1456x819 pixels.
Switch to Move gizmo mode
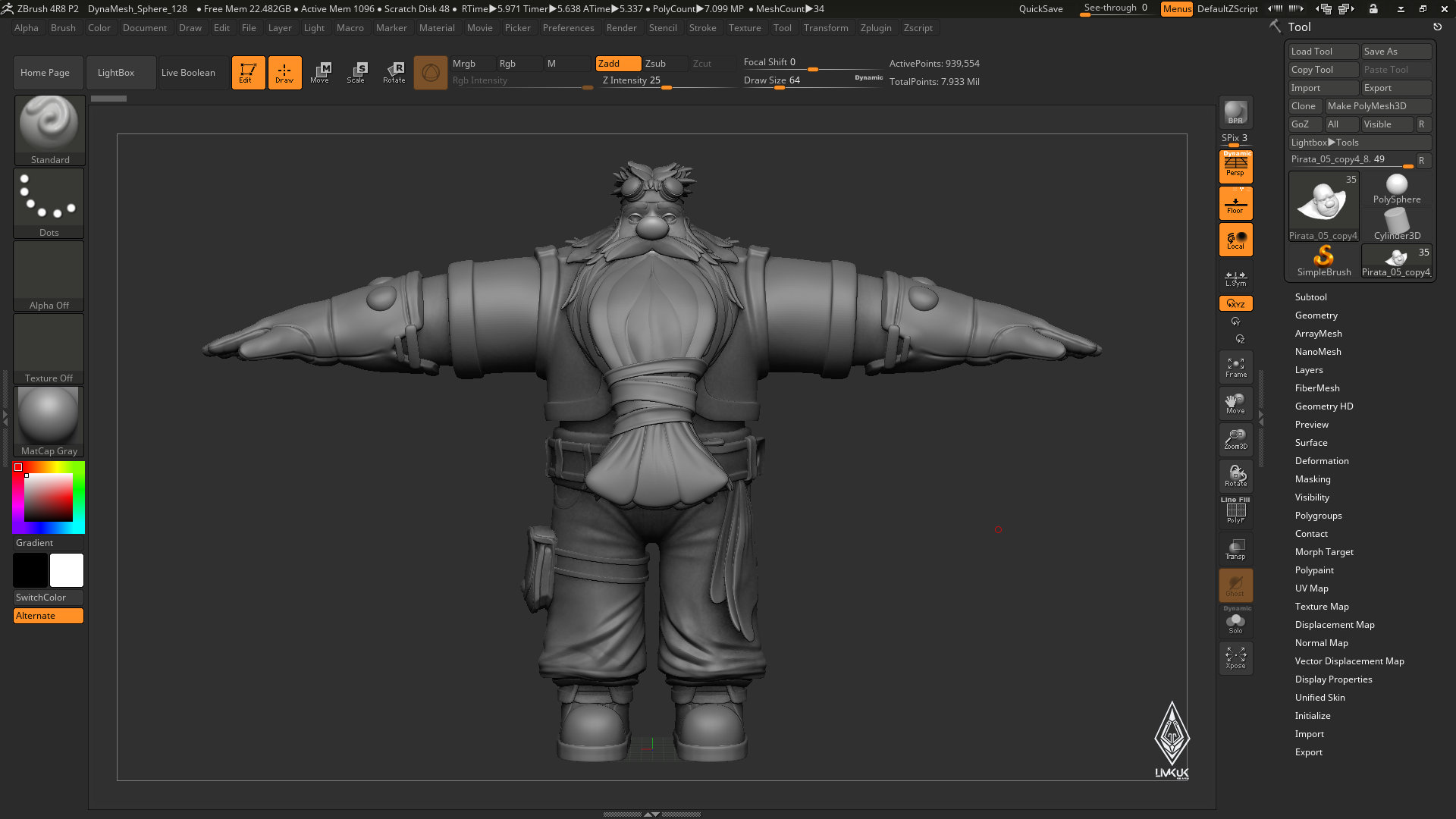coord(320,73)
